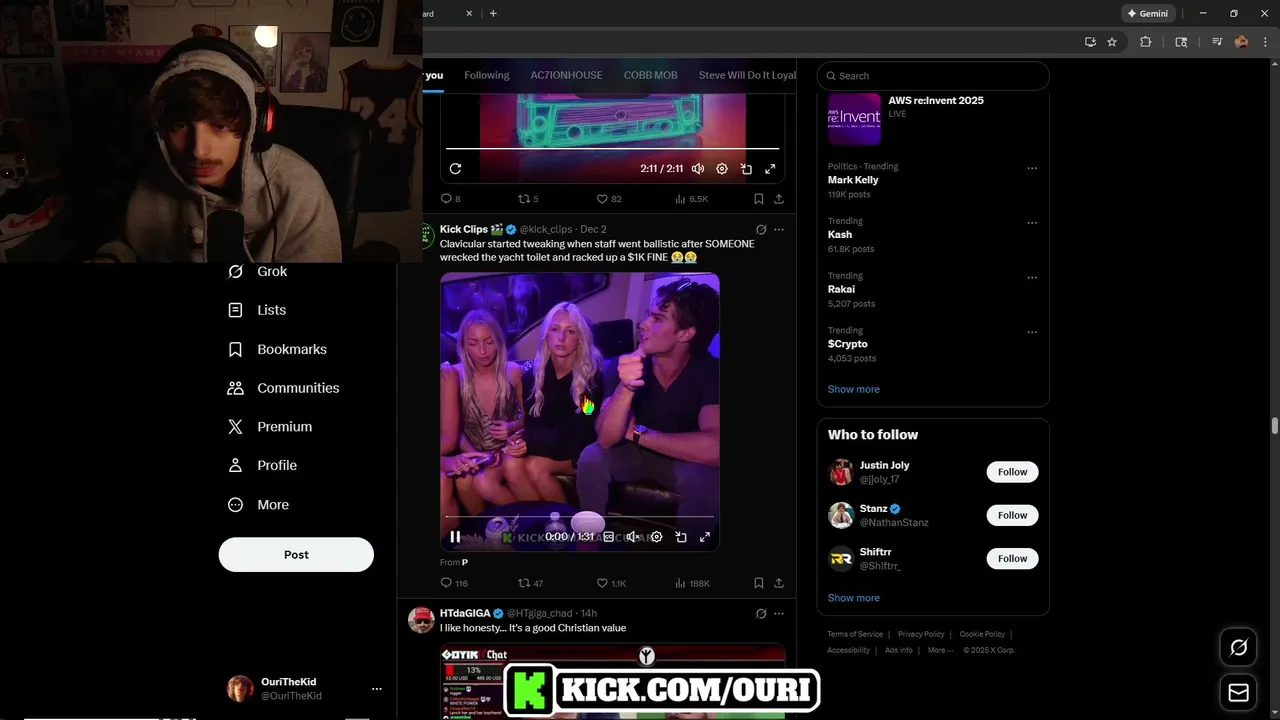Follow Stanz
The image size is (1280, 720).
click(1012, 515)
